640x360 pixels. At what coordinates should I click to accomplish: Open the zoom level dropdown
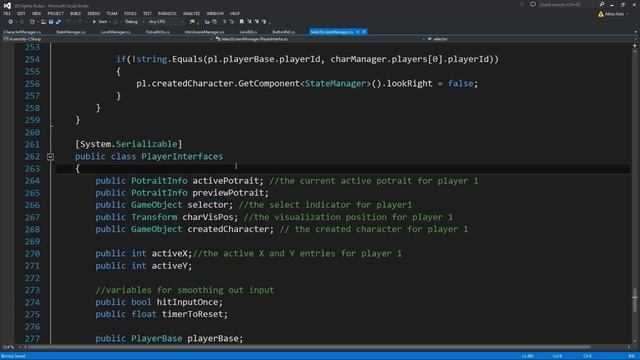11,347
